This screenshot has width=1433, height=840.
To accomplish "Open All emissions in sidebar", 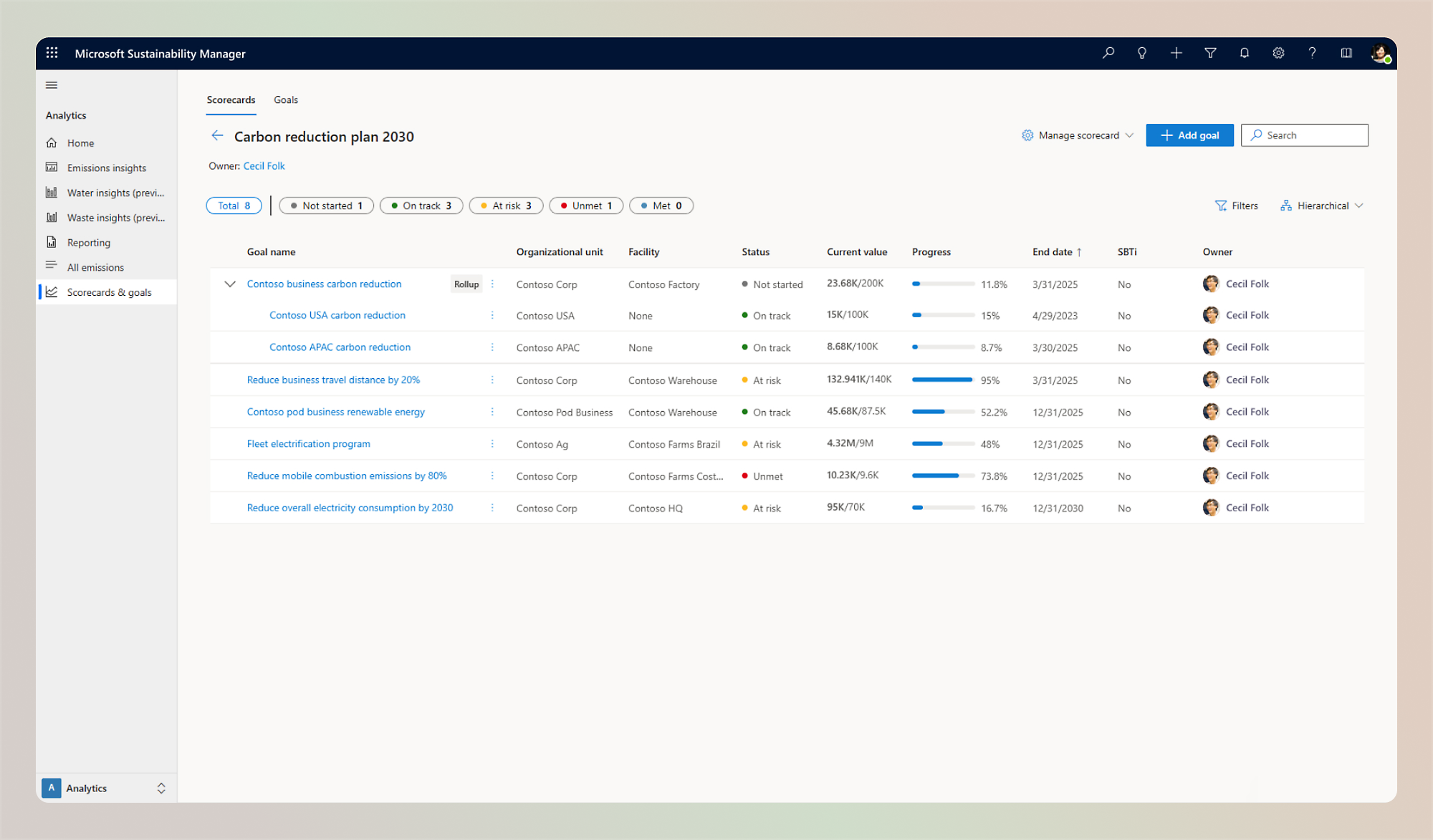I will (106, 267).
